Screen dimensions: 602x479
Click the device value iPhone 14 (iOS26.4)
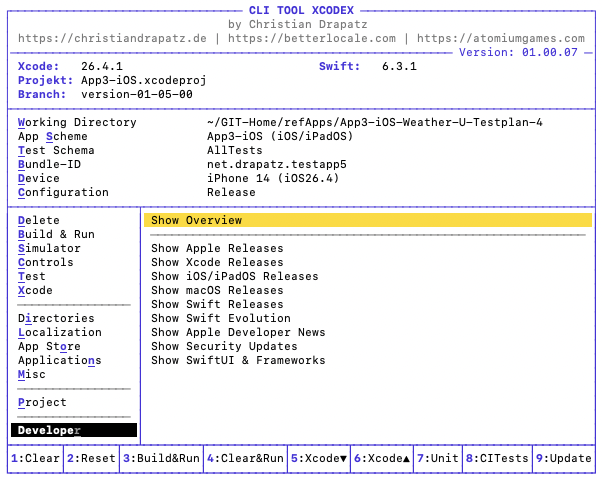[273, 178]
